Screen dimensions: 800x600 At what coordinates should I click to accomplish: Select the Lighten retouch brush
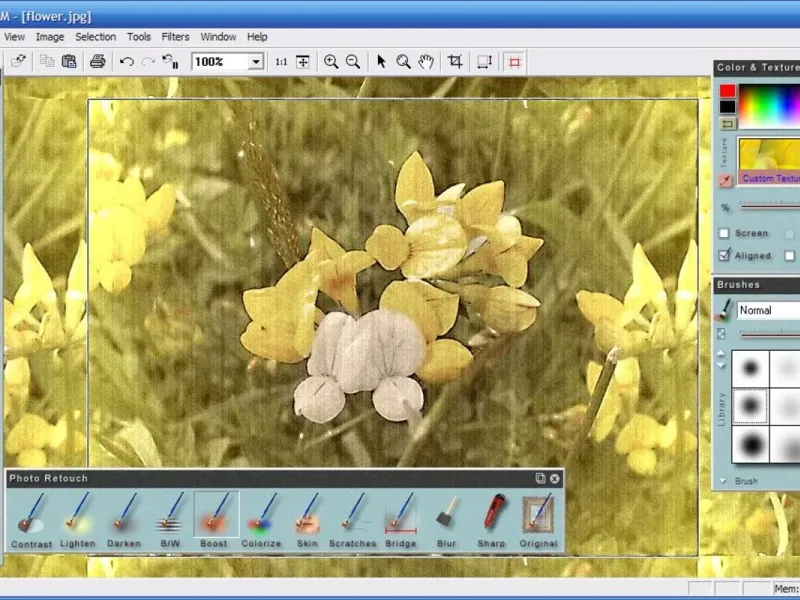[x=77, y=516]
